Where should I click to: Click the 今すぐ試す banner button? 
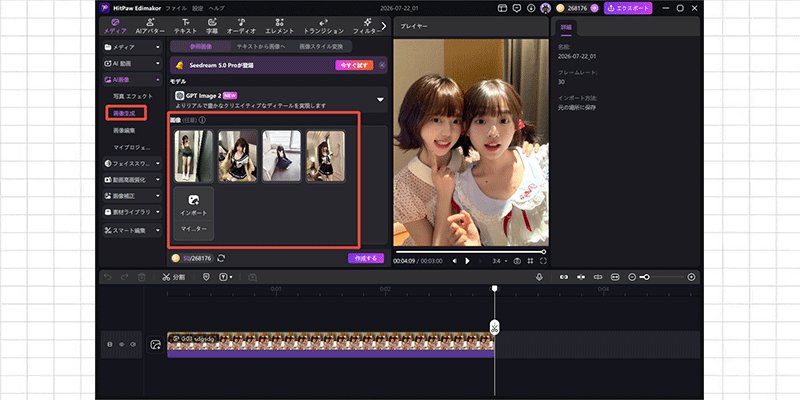tap(354, 65)
